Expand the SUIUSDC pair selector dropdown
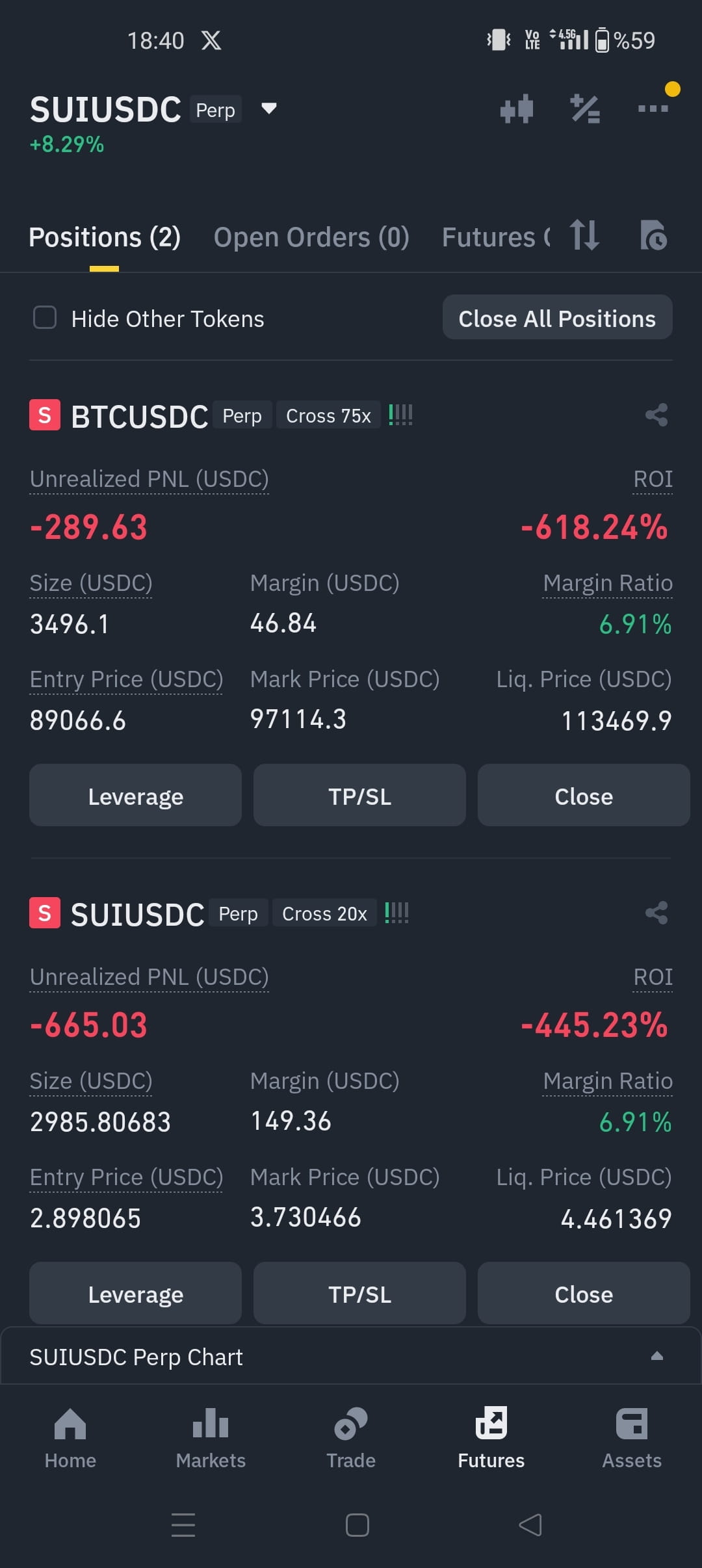 point(268,109)
